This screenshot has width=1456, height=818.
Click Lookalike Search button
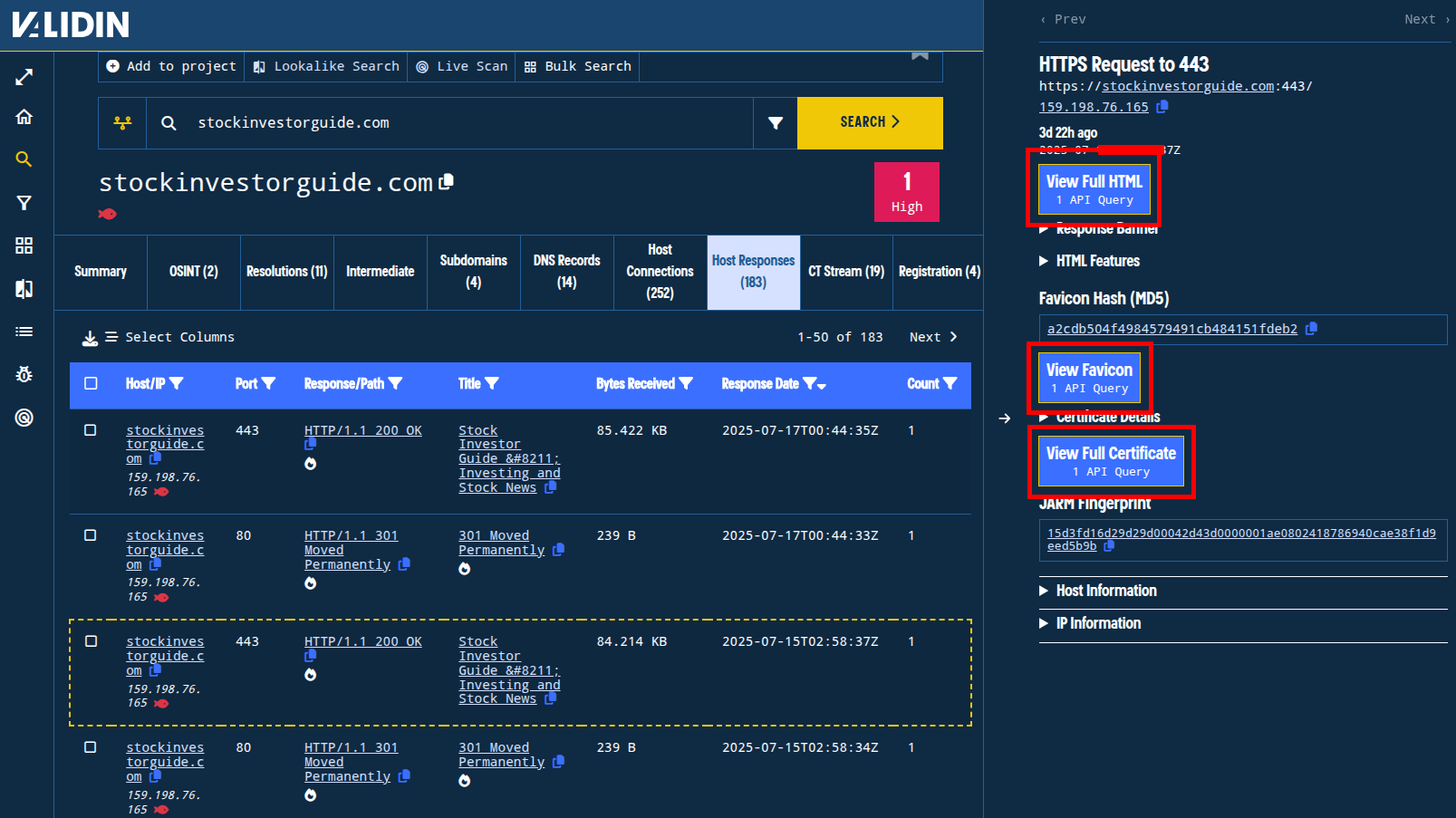326,67
